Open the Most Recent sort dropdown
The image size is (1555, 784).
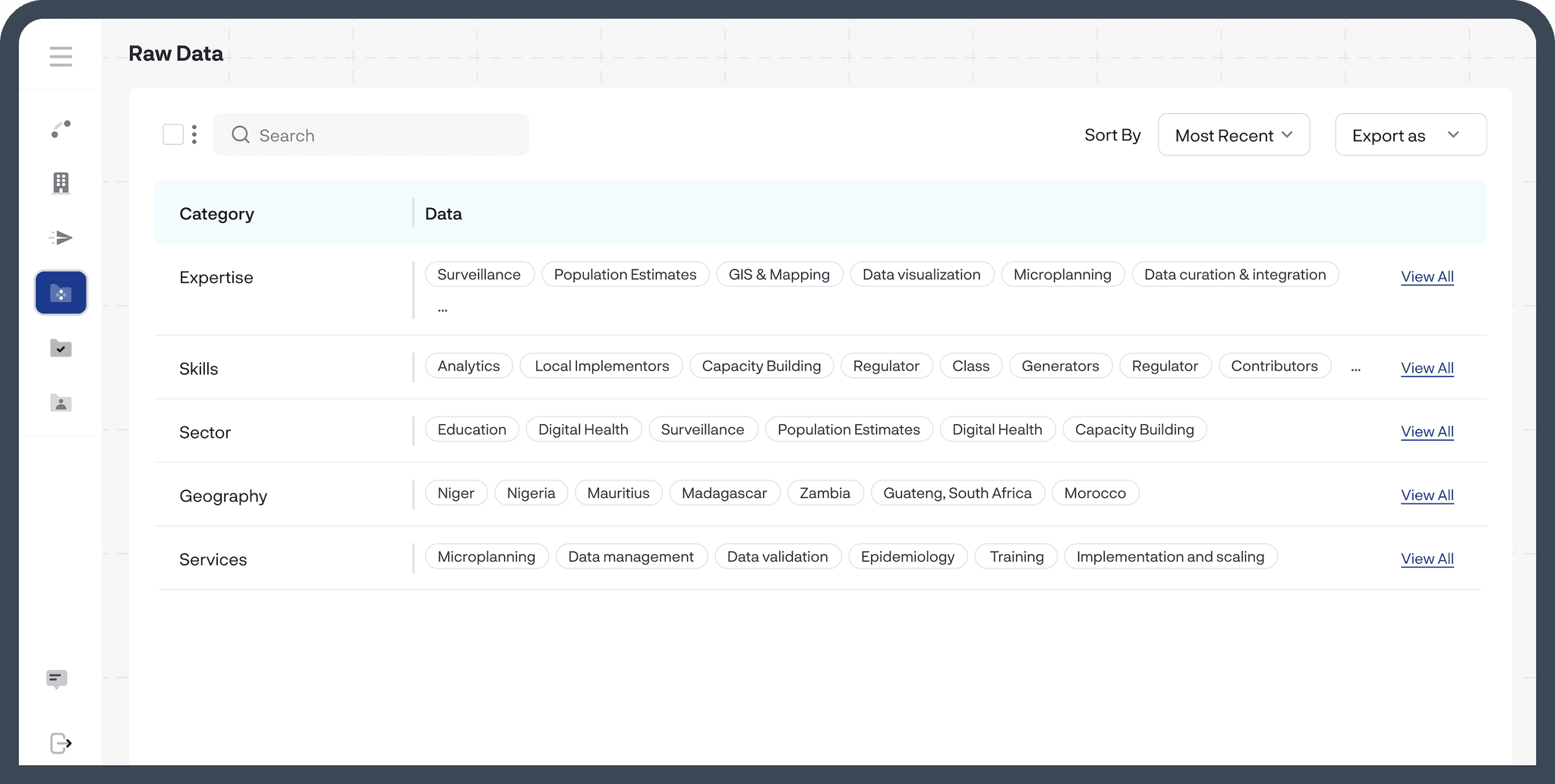tap(1234, 135)
